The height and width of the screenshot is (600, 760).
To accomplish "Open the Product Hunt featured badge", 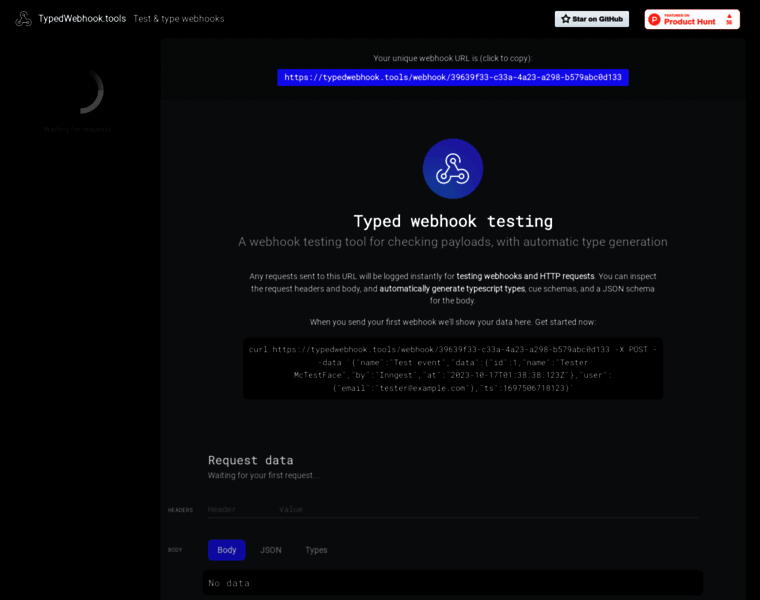I will tap(692, 19).
